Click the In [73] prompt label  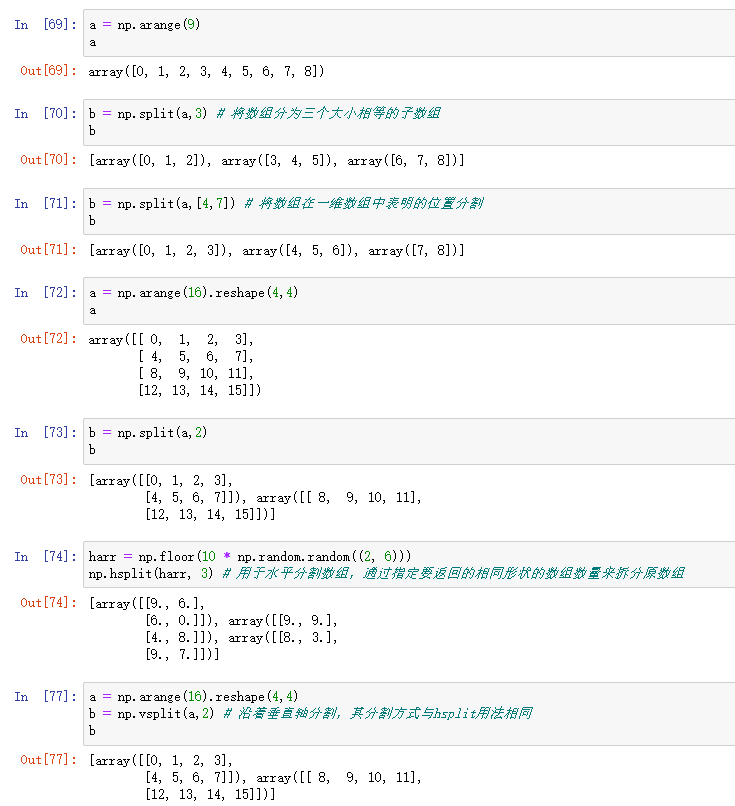point(45,433)
